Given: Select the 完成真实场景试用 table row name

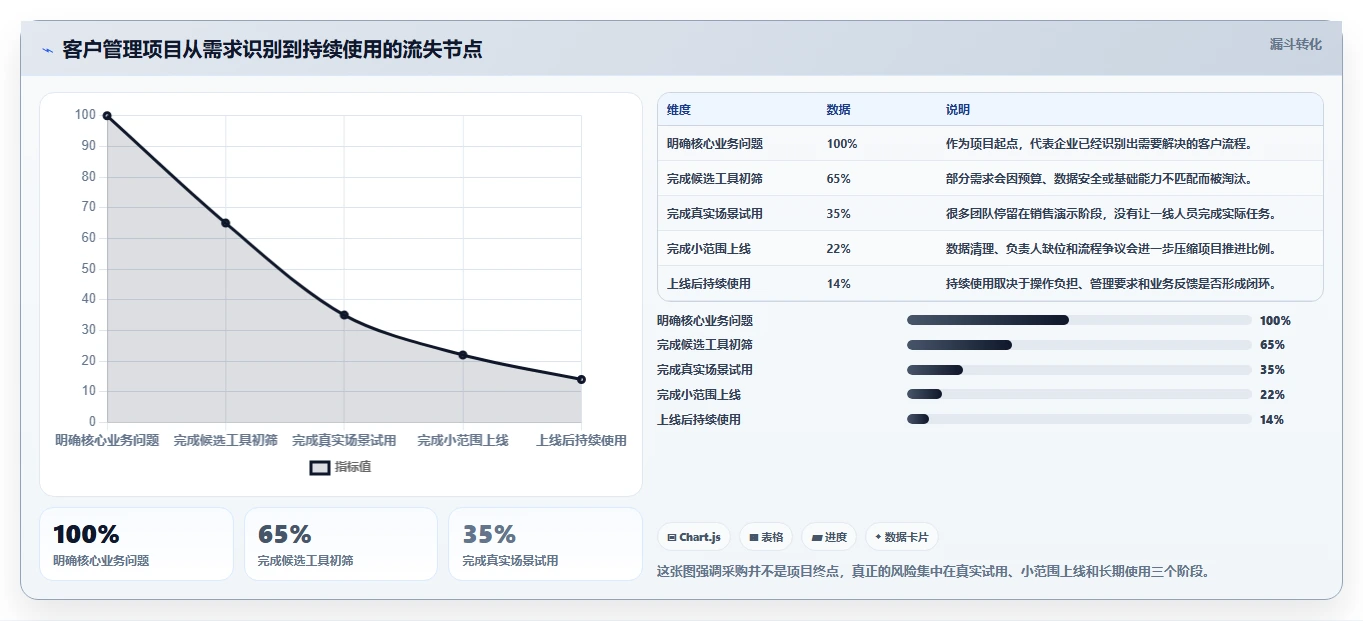Looking at the screenshot, I should click(715, 214).
